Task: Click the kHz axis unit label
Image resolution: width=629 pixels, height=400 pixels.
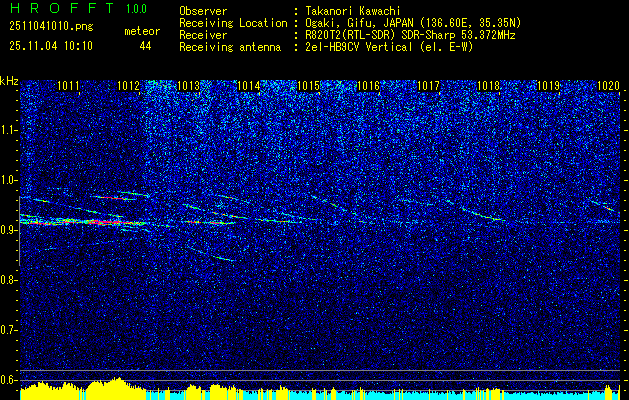Action: 9,81
